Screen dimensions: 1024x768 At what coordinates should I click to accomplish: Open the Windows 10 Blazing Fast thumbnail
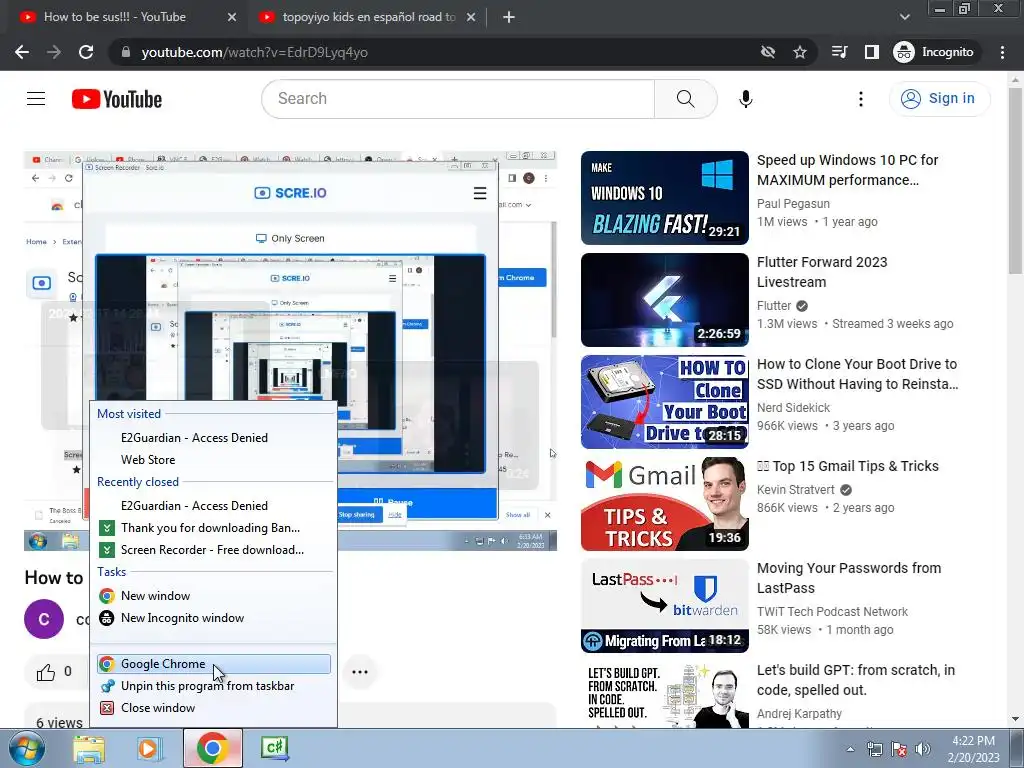pos(665,198)
